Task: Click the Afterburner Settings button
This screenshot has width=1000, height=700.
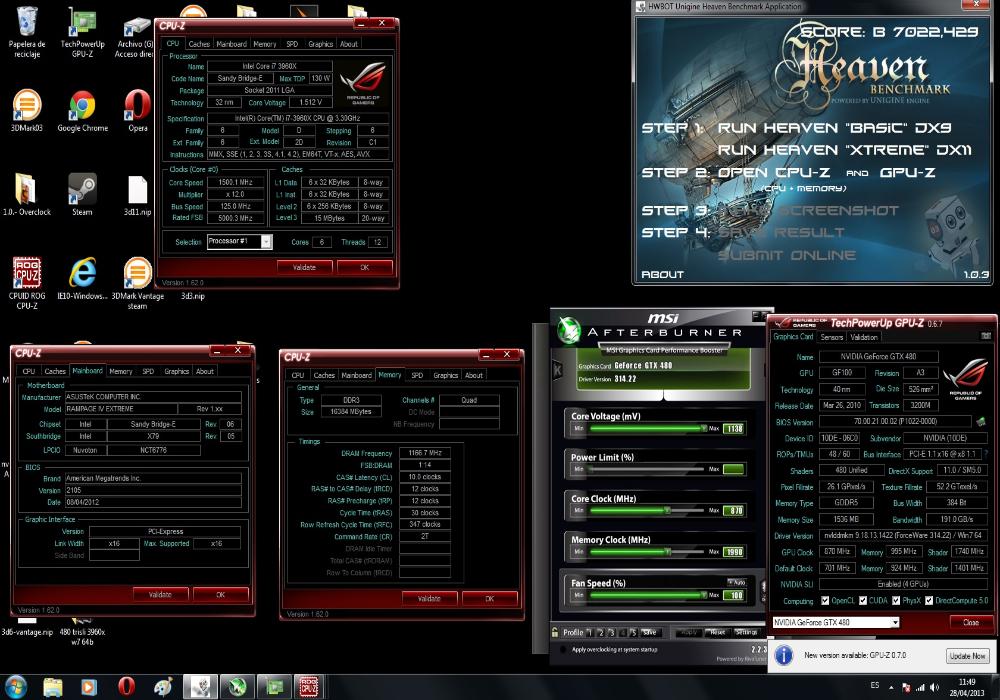Action: pos(747,632)
